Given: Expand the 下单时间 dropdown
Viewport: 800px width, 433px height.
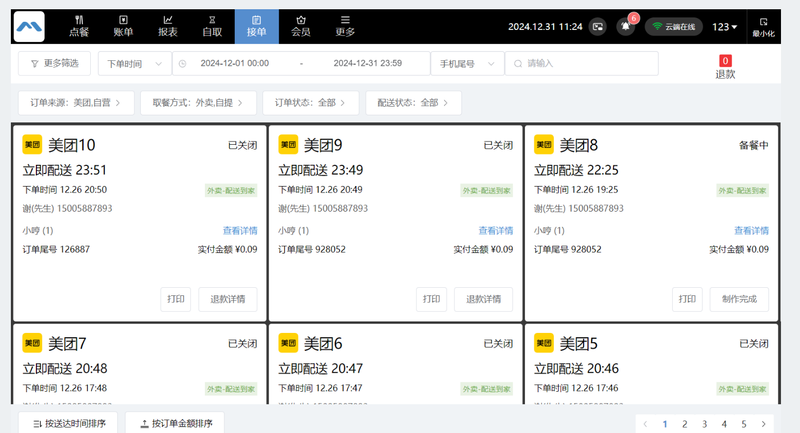Looking at the screenshot, I should tap(135, 64).
